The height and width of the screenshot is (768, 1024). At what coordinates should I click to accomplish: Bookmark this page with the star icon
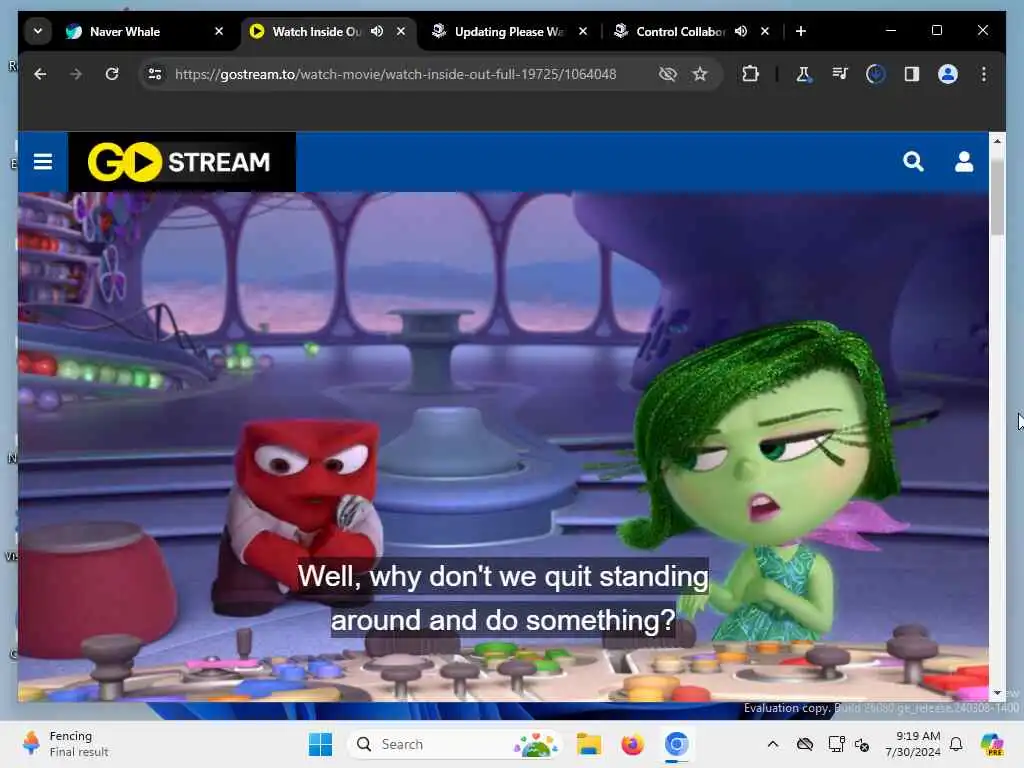click(700, 74)
